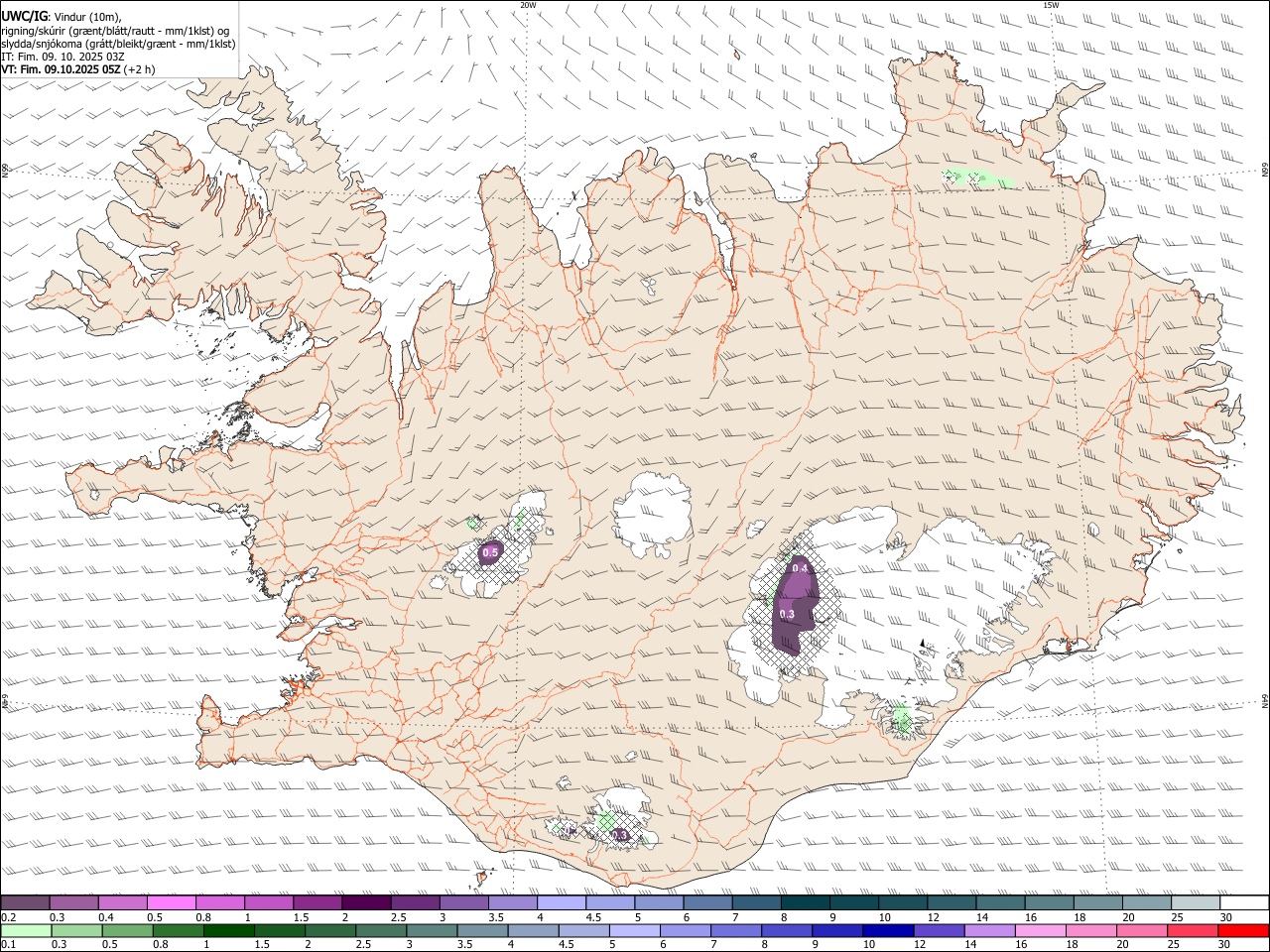Pick the lower legend row swatch starting at 6

(686, 930)
